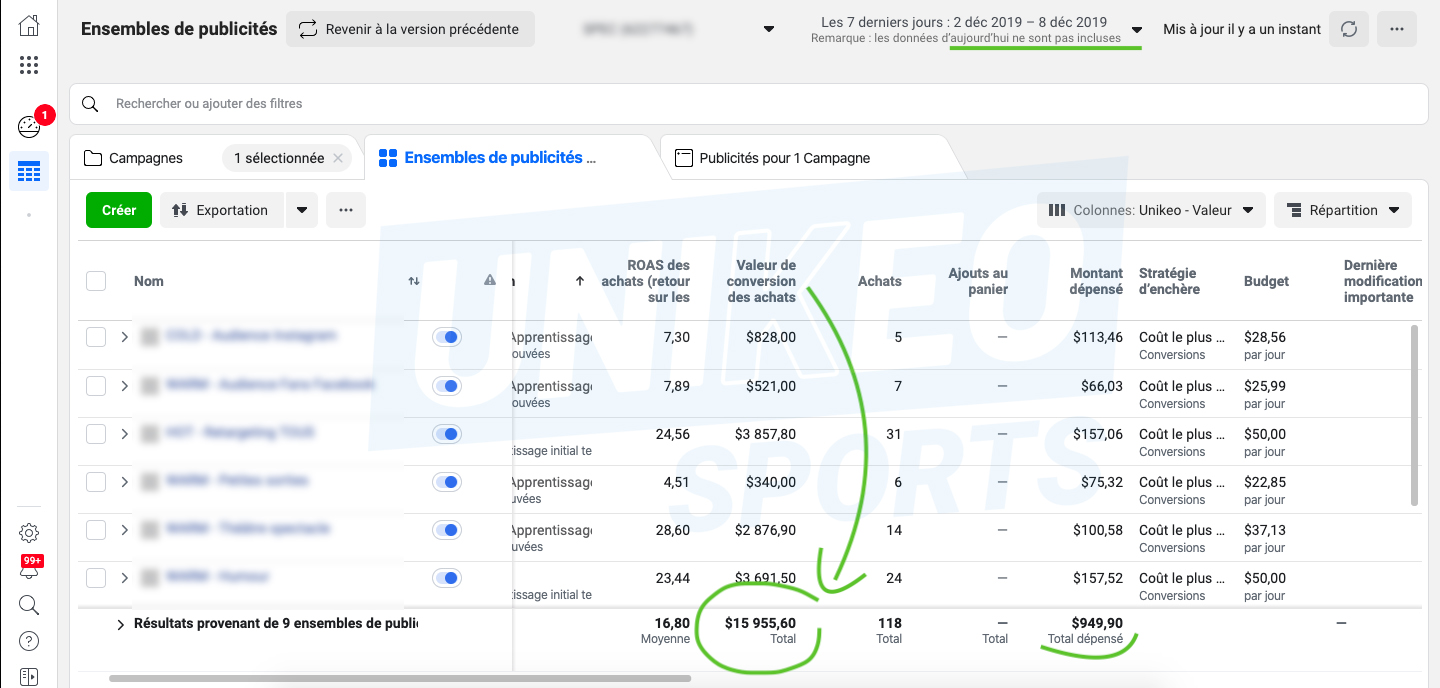Screen dimensions: 1440x688
Task: Open the all tools grid menu
Action: click(x=29, y=66)
